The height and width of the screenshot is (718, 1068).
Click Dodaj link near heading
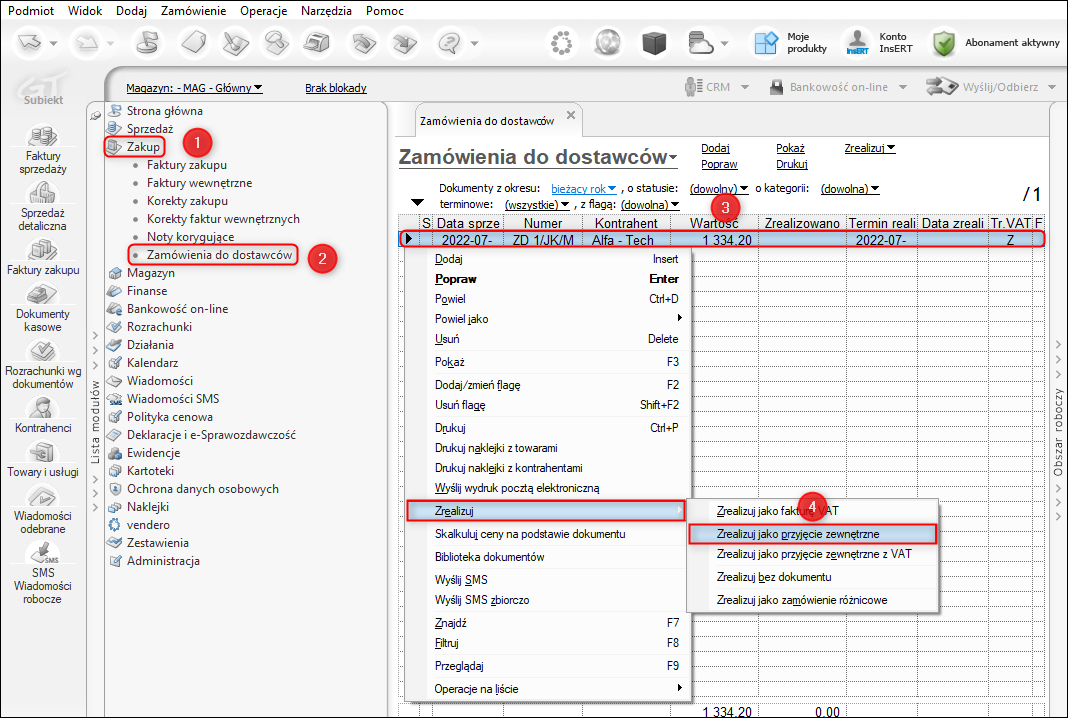715,148
